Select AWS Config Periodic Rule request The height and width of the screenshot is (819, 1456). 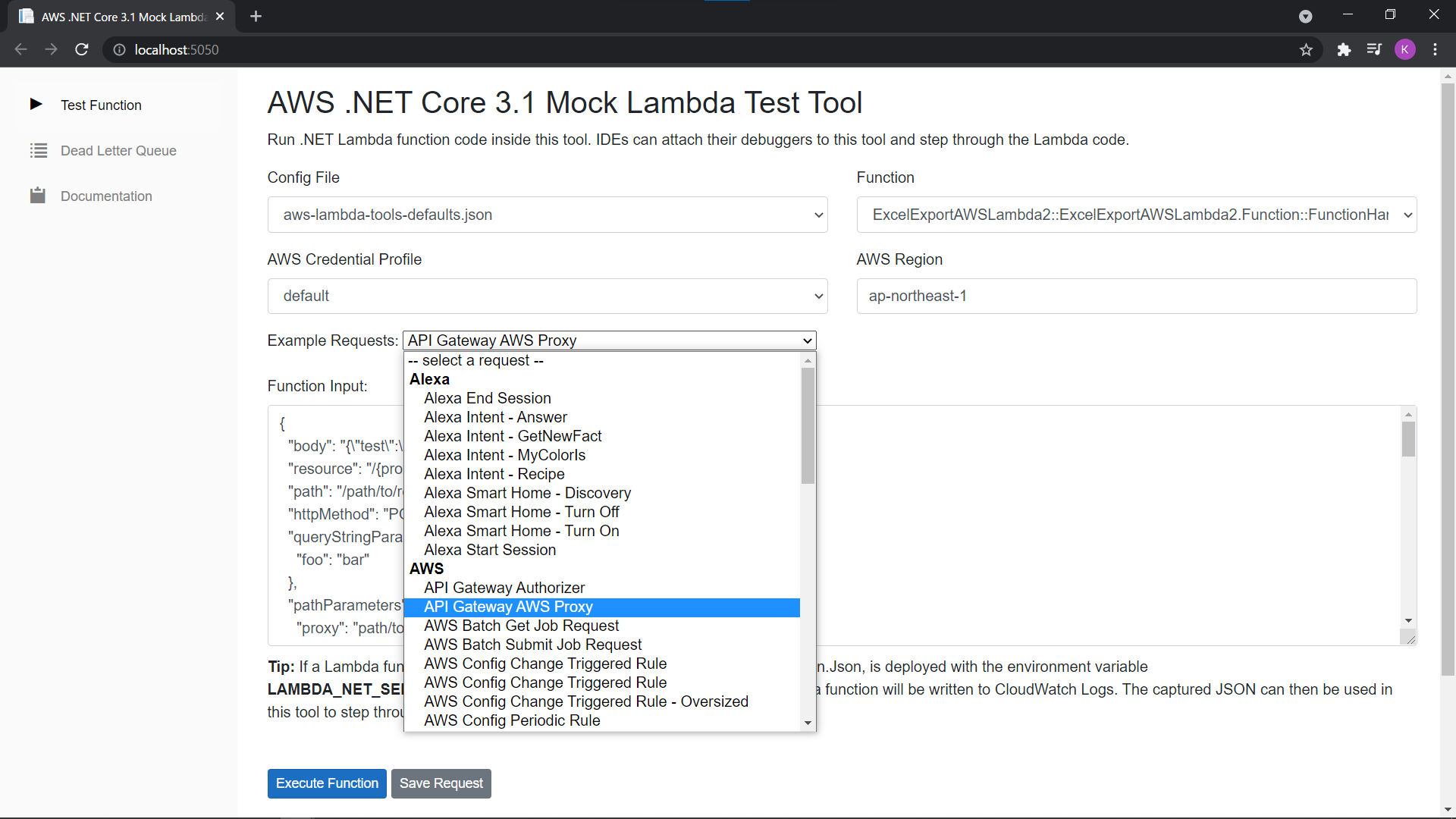(x=602, y=720)
